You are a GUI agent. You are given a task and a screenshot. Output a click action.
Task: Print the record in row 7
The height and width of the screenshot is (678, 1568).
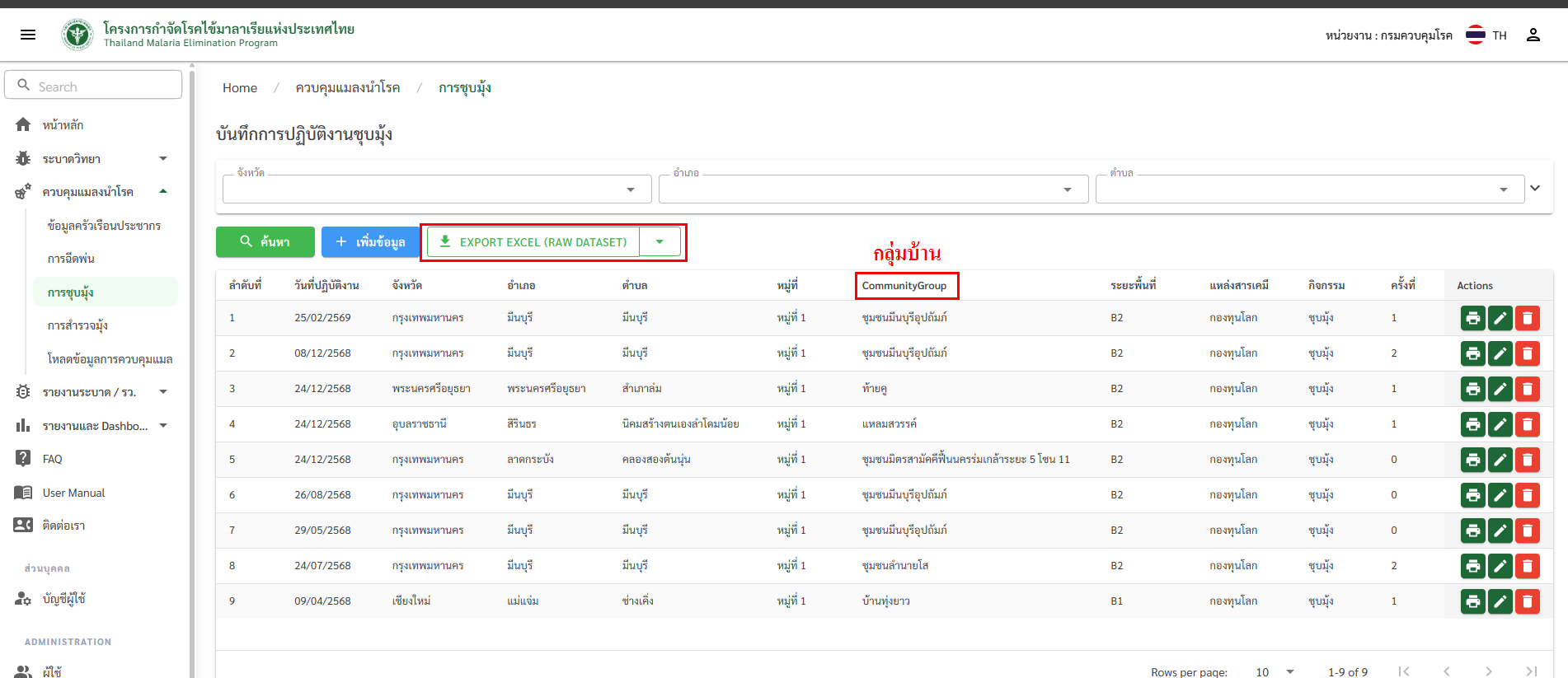pos(1472,531)
